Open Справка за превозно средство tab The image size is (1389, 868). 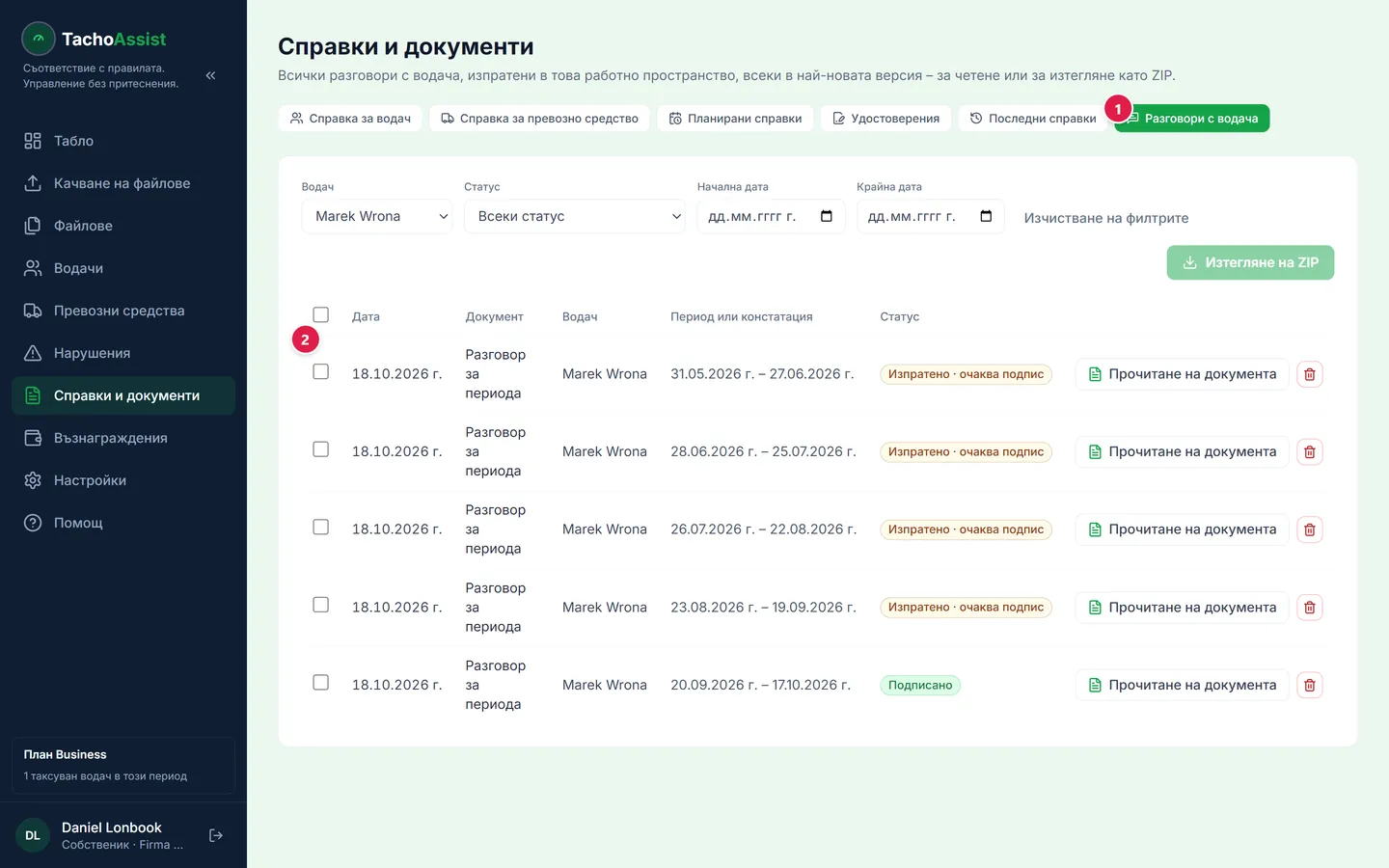[540, 119]
